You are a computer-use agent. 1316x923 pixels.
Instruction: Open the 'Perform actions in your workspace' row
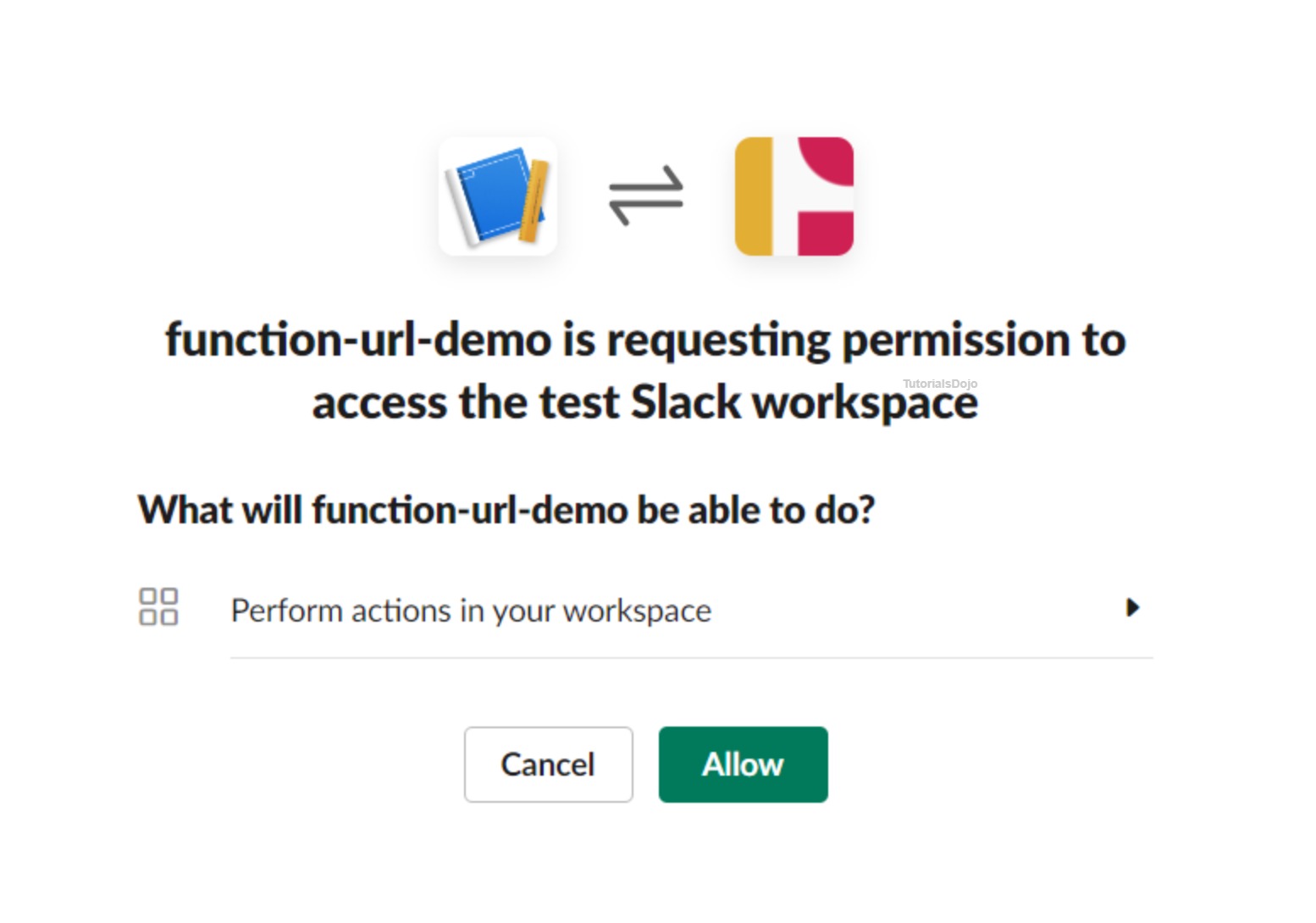(471, 611)
